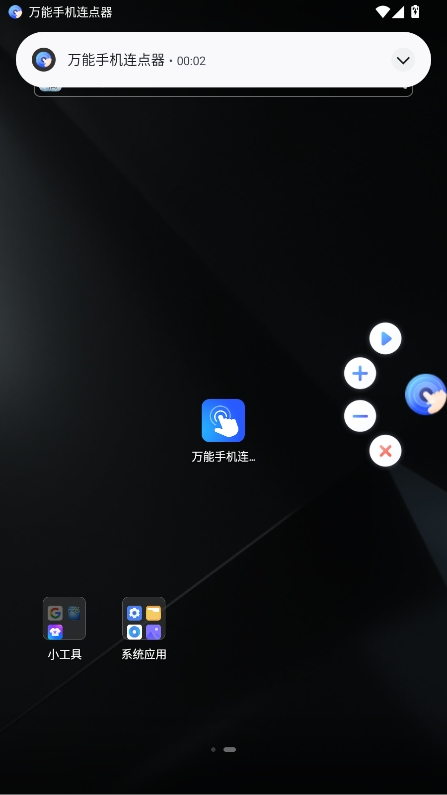Tap the 万能手机连点器 notification title text
447x795 pixels.
[116, 60]
